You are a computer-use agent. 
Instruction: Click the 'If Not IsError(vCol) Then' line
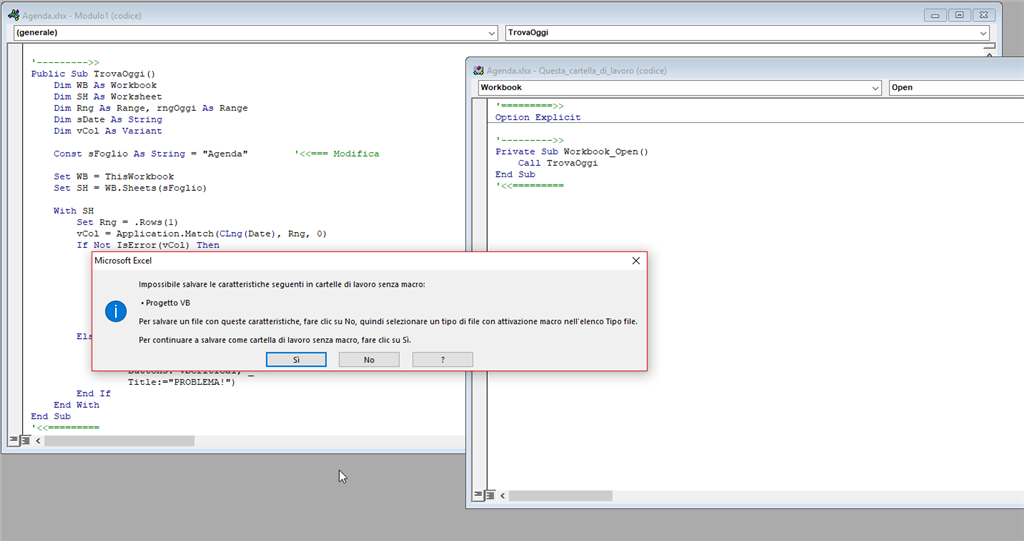[148, 245]
